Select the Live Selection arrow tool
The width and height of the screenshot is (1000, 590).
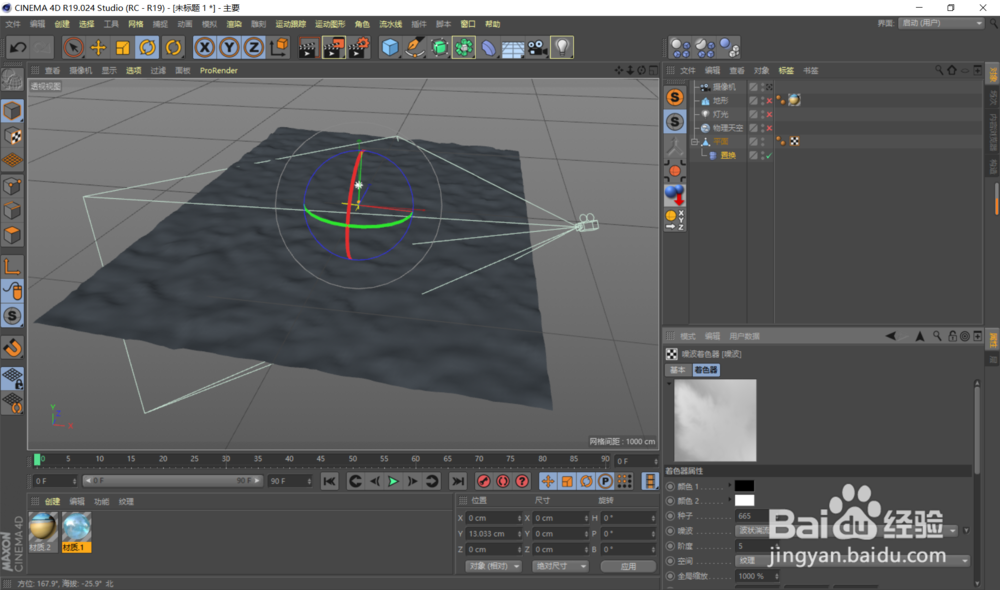73,47
